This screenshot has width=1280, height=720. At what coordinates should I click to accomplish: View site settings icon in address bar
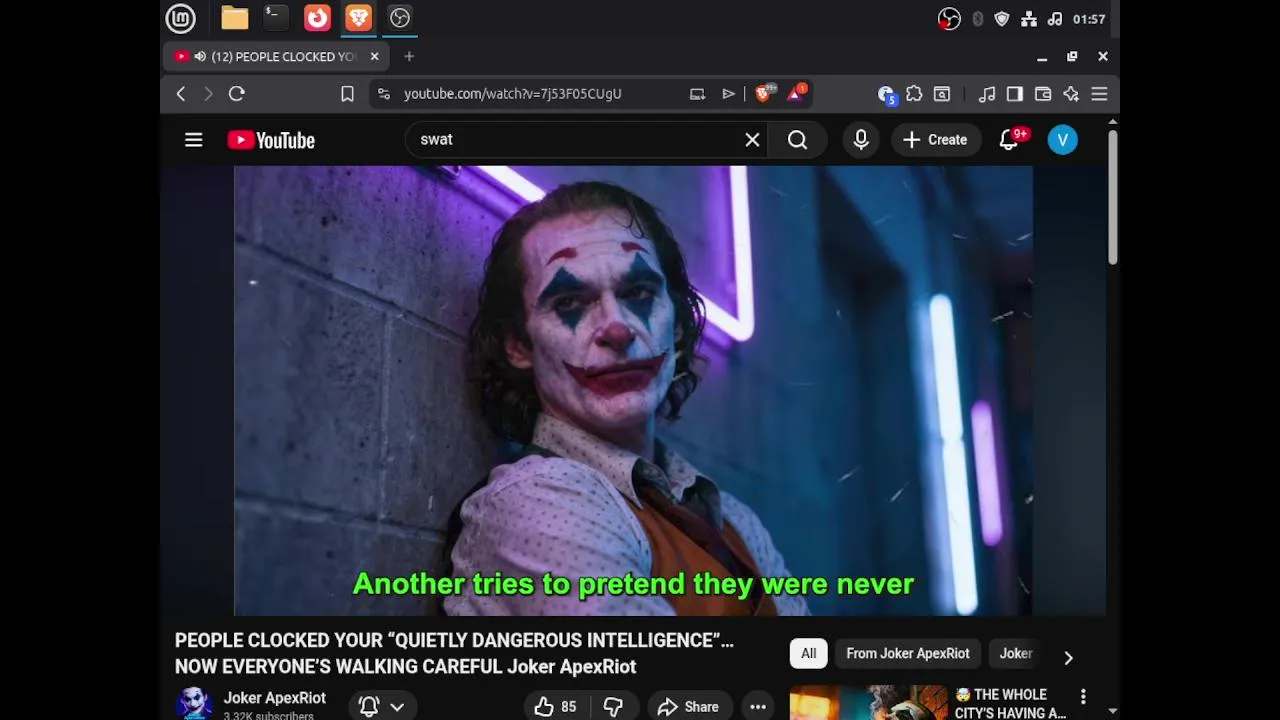[x=383, y=94]
